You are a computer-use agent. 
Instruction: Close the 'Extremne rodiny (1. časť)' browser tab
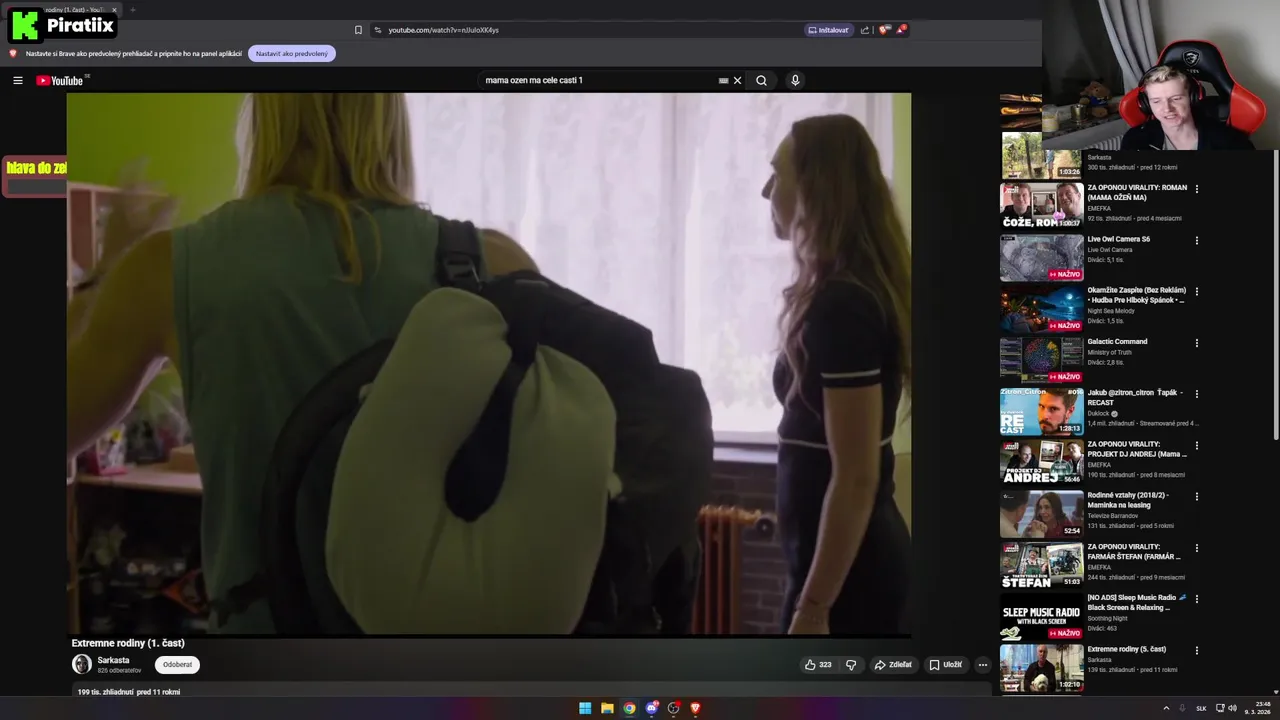(x=114, y=10)
